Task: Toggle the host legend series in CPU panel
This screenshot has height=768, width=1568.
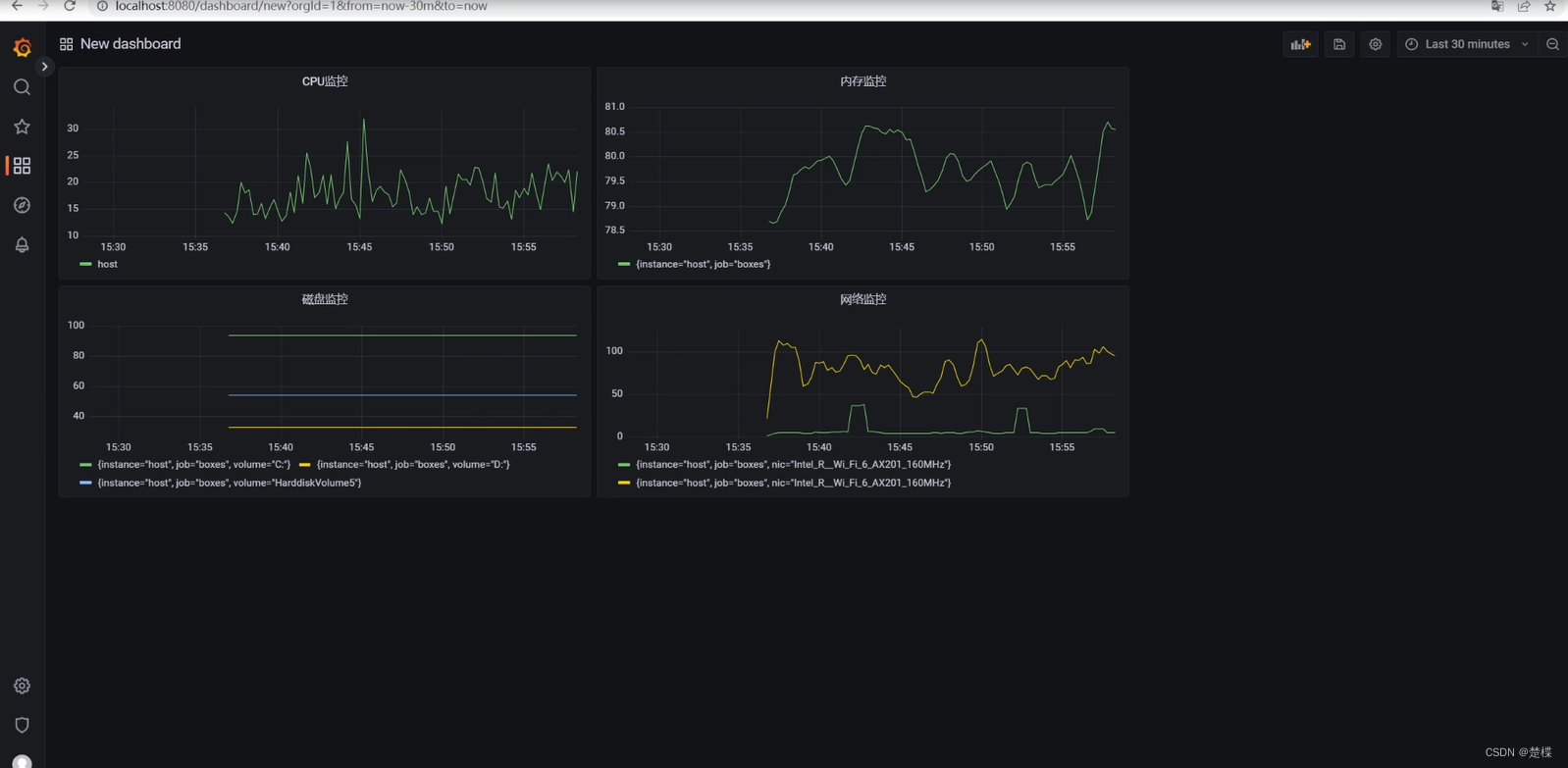Action: pyautogui.click(x=107, y=264)
